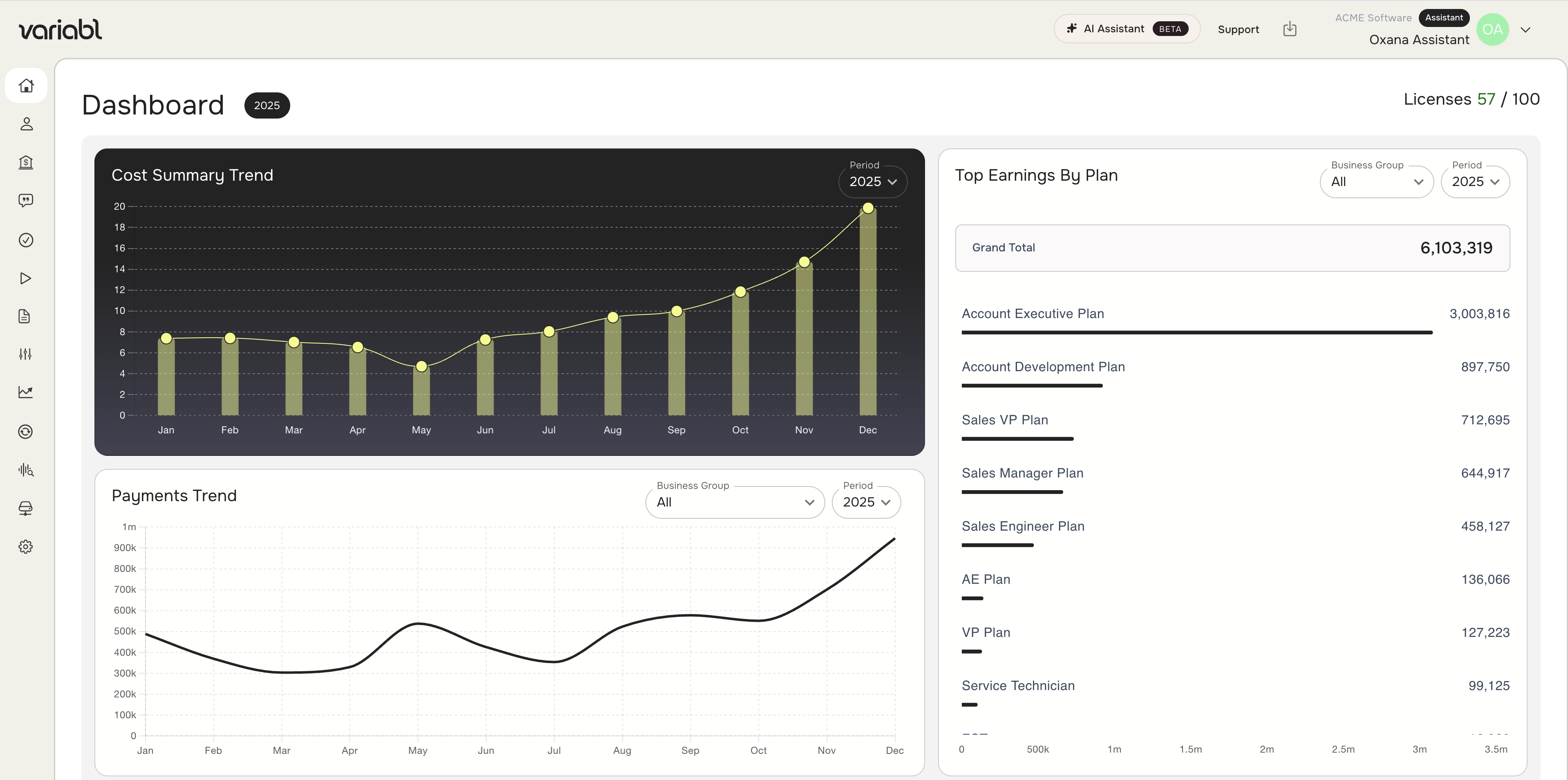Open the trend chart sidebar icon
This screenshot has width=1568, height=780.
(26, 392)
